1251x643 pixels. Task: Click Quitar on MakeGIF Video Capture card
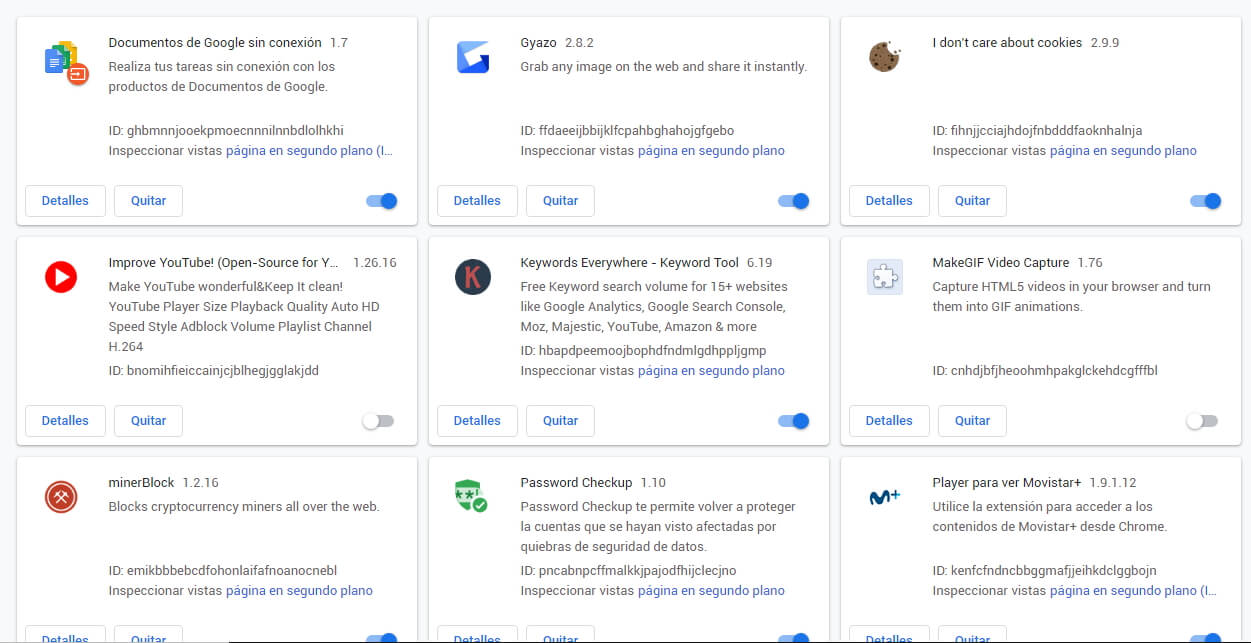coord(972,421)
